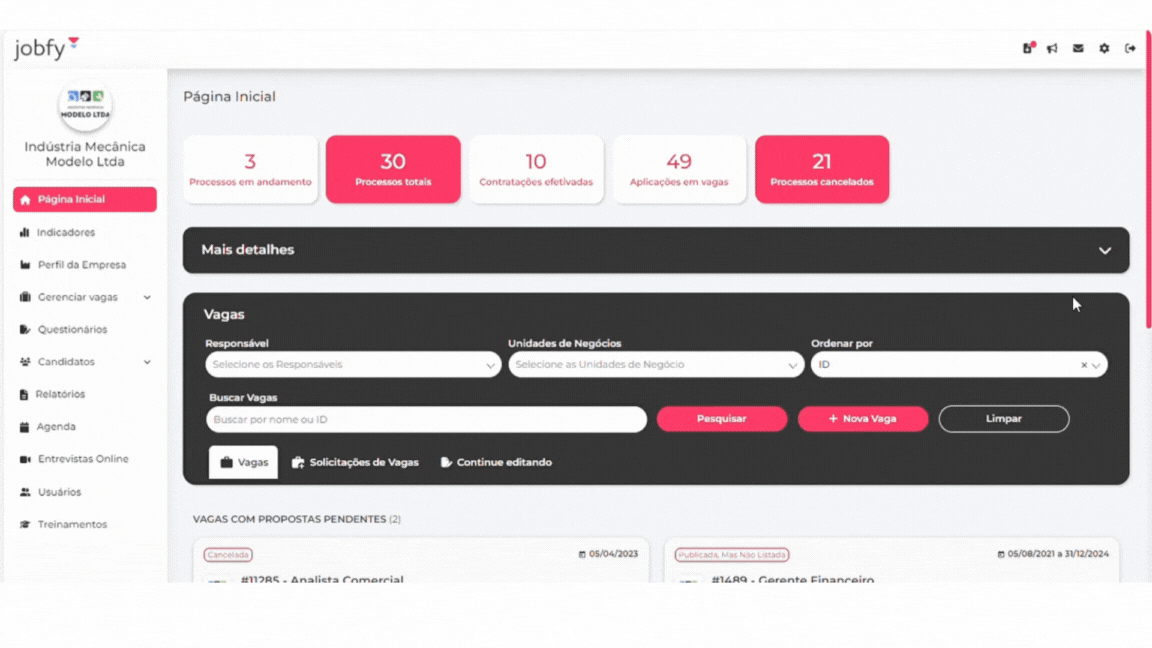Click the page vertical scrollbar
The image size is (1152, 648).
point(1148,180)
